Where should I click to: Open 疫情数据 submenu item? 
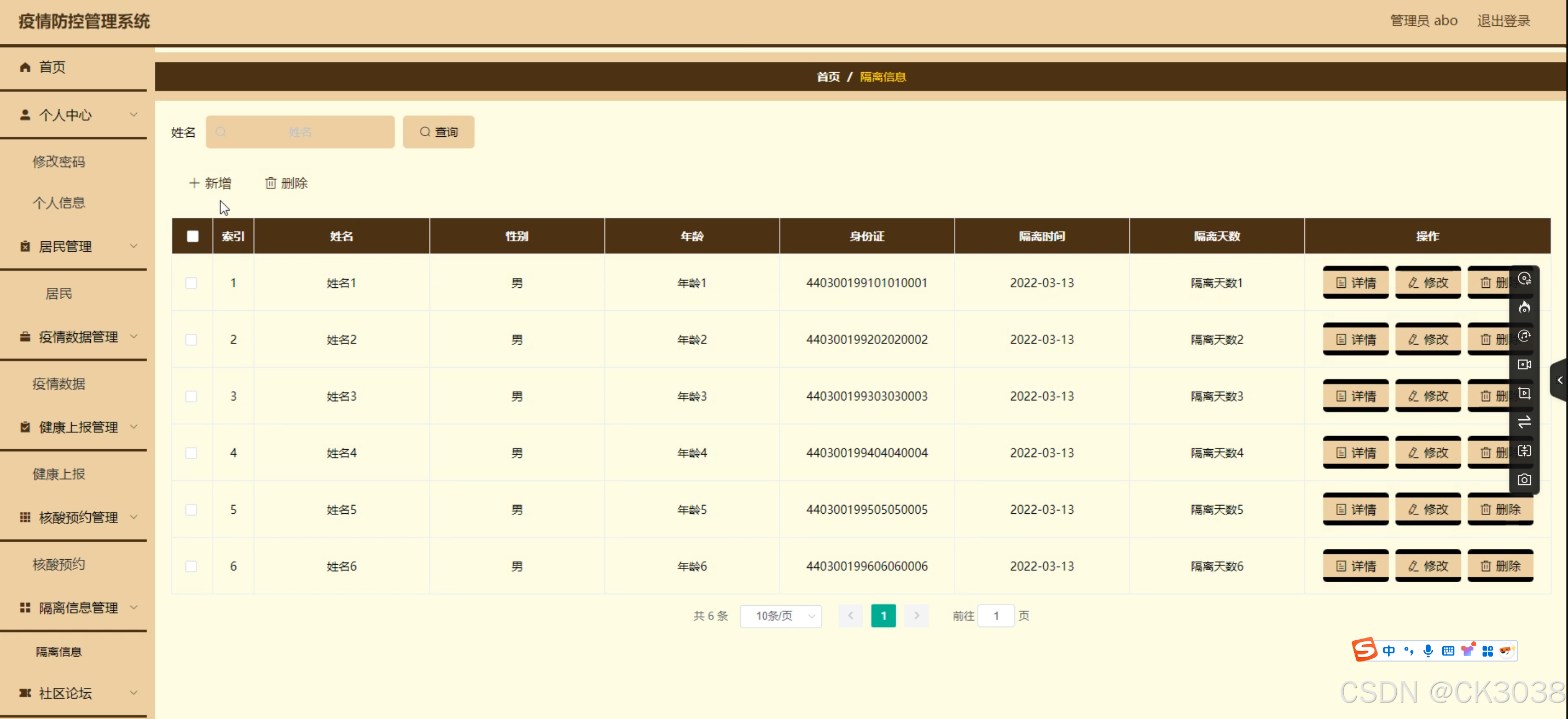pyautogui.click(x=59, y=384)
